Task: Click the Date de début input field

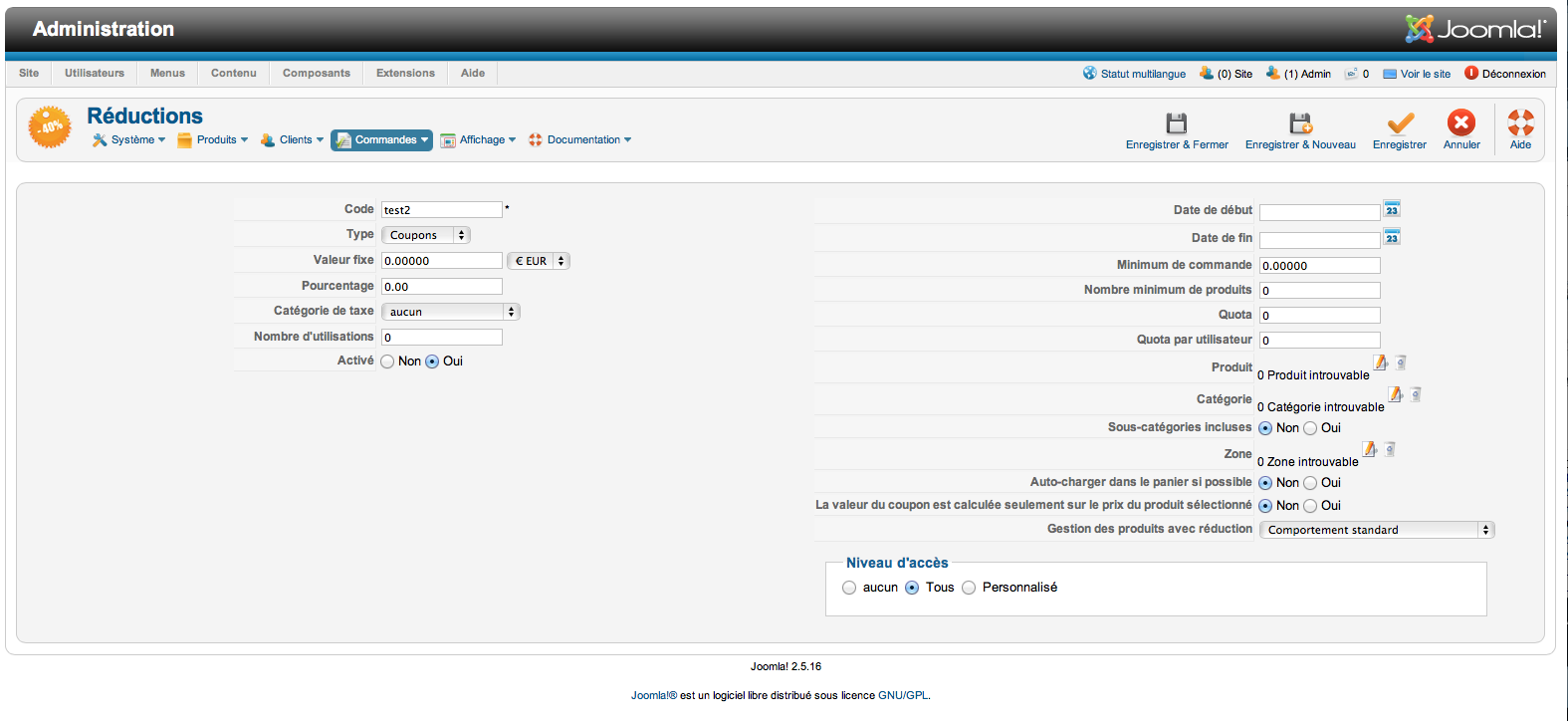Action: click(x=1320, y=212)
